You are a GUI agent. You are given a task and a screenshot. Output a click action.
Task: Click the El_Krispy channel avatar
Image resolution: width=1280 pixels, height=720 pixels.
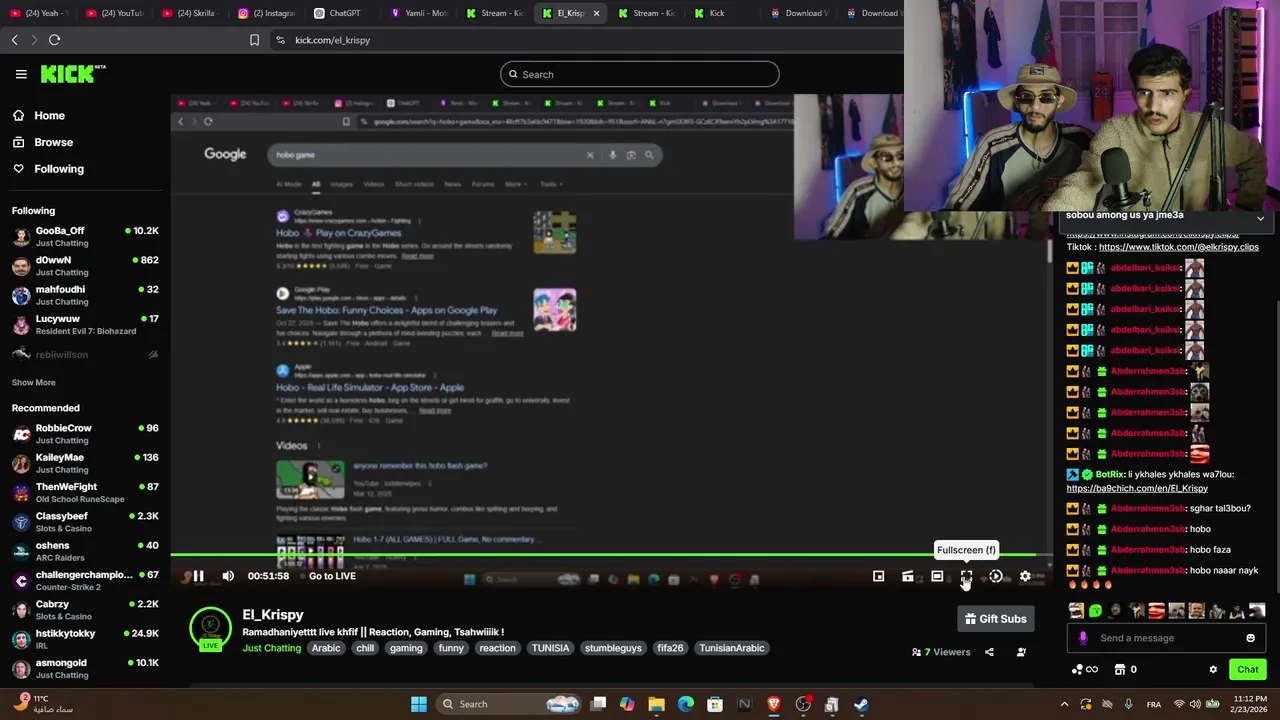(210, 628)
